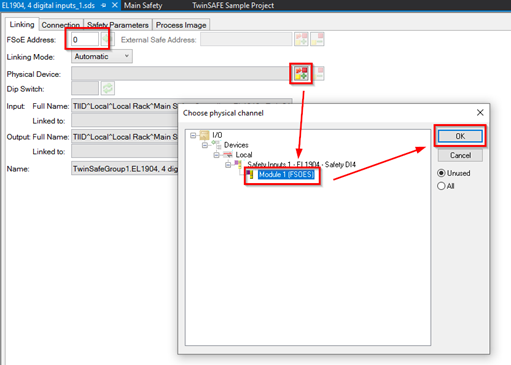Image resolution: width=511 pixels, height=365 pixels.
Task: Collapse the Local tree node
Action: pyautogui.click(x=216, y=155)
